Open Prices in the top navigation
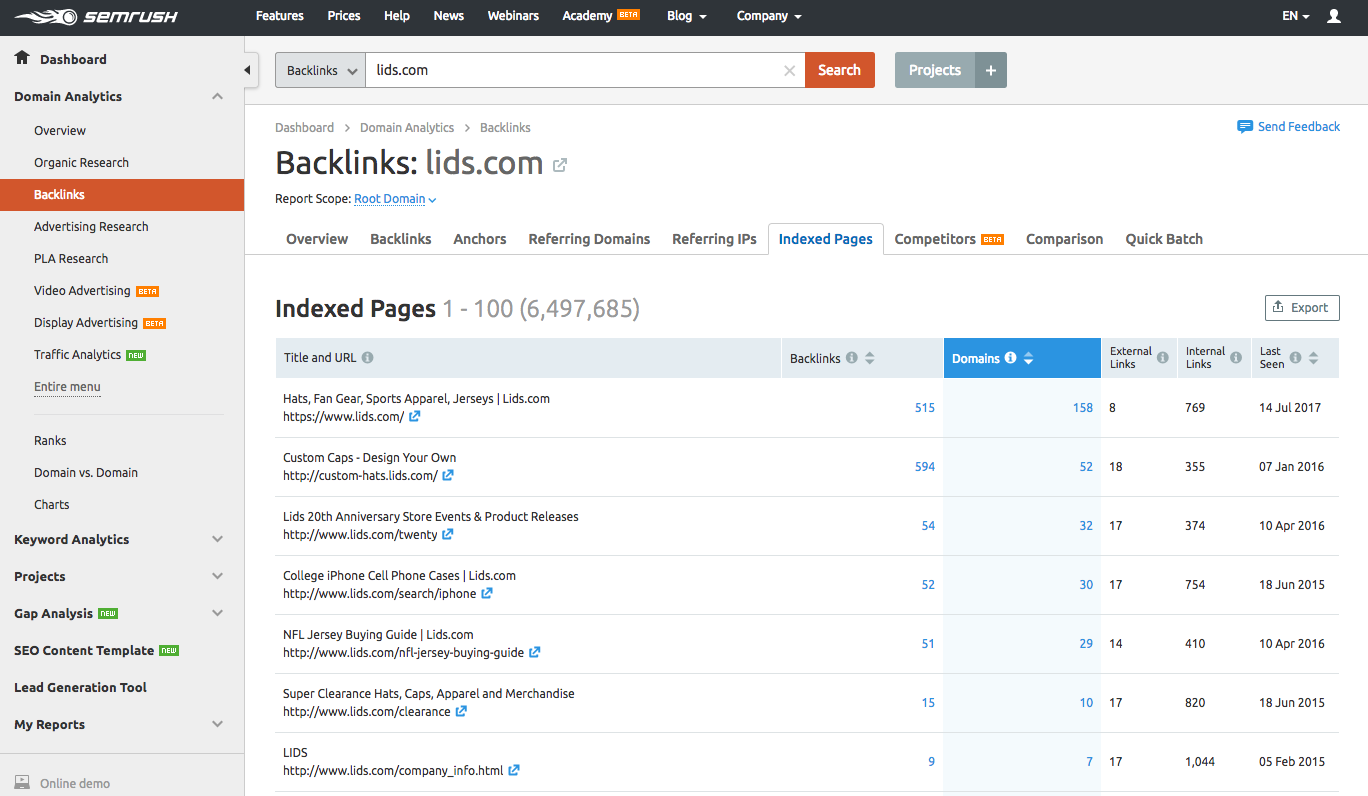 [x=344, y=16]
